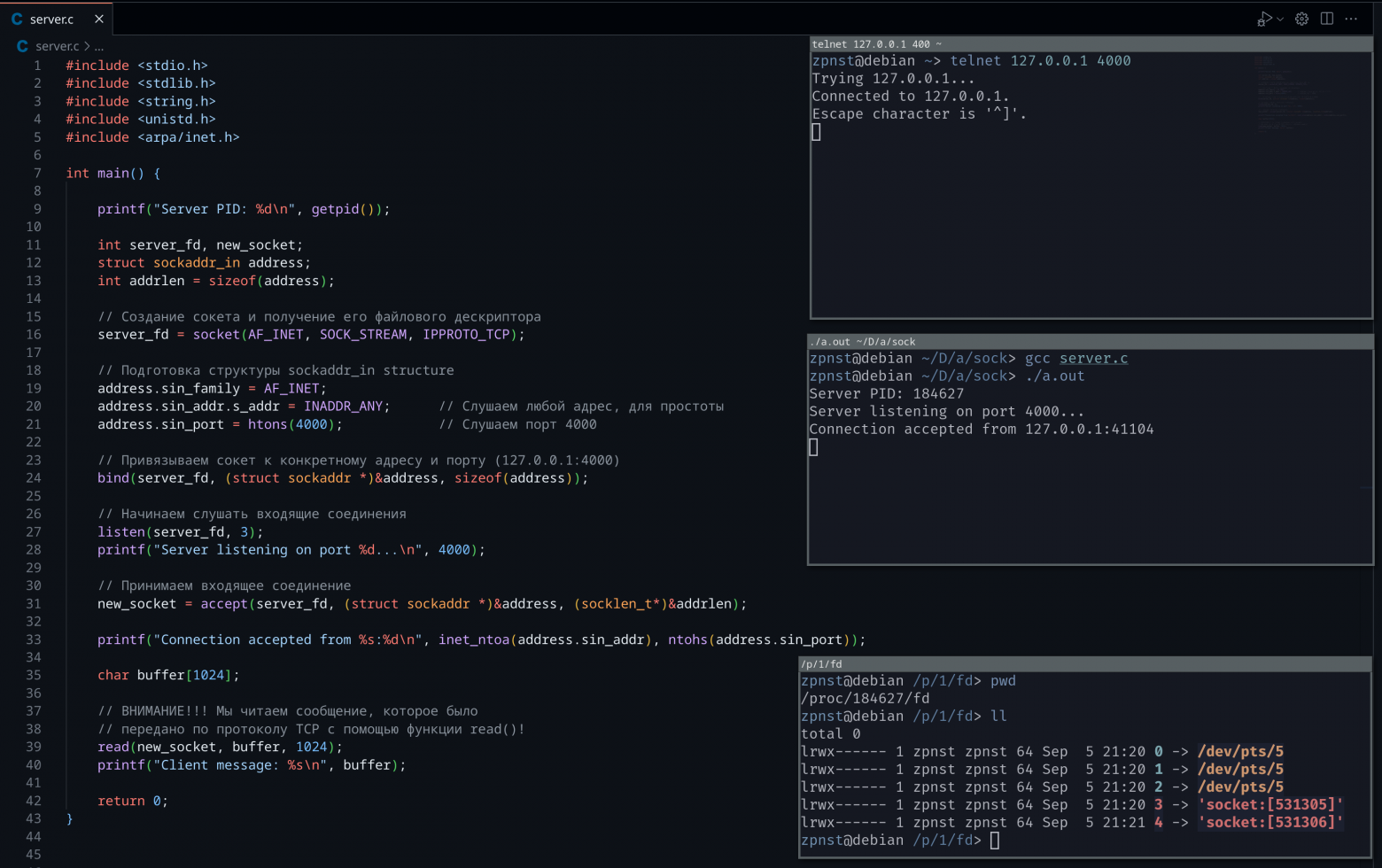Run the file with the play/debug icon
1382x868 pixels.
click(x=1265, y=18)
